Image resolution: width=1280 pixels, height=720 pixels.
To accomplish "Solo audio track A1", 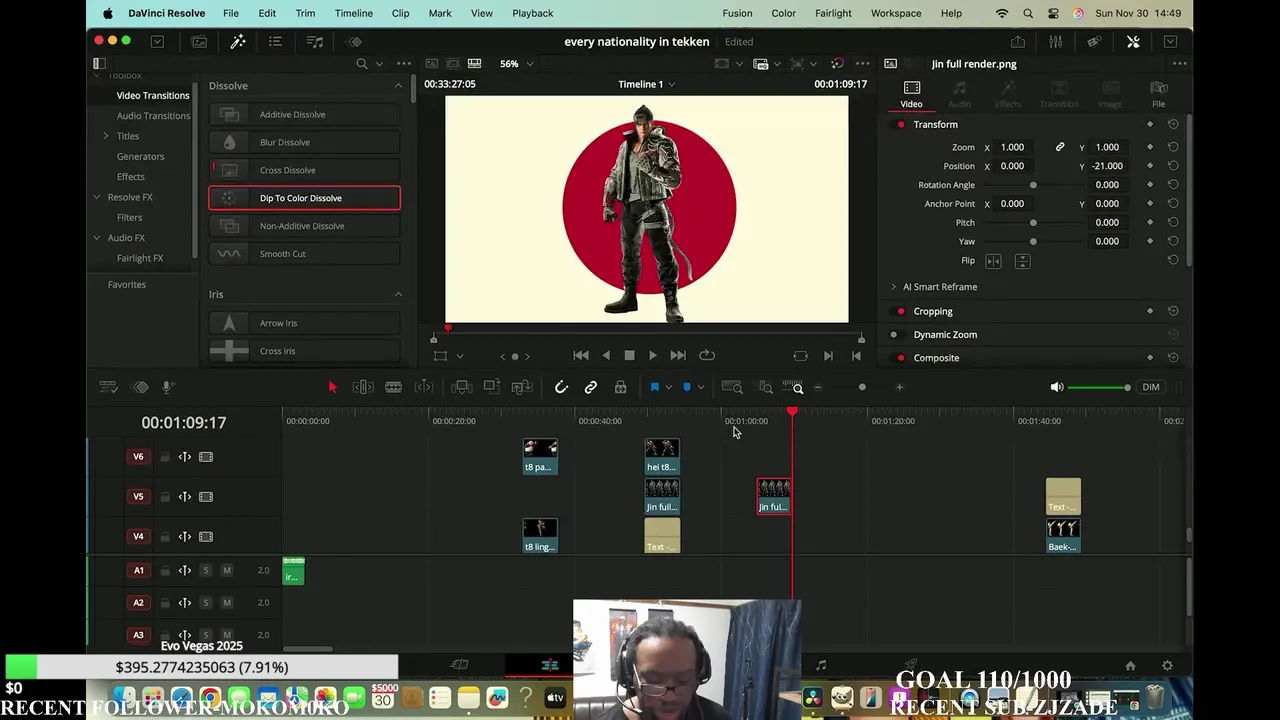I will (x=206, y=570).
